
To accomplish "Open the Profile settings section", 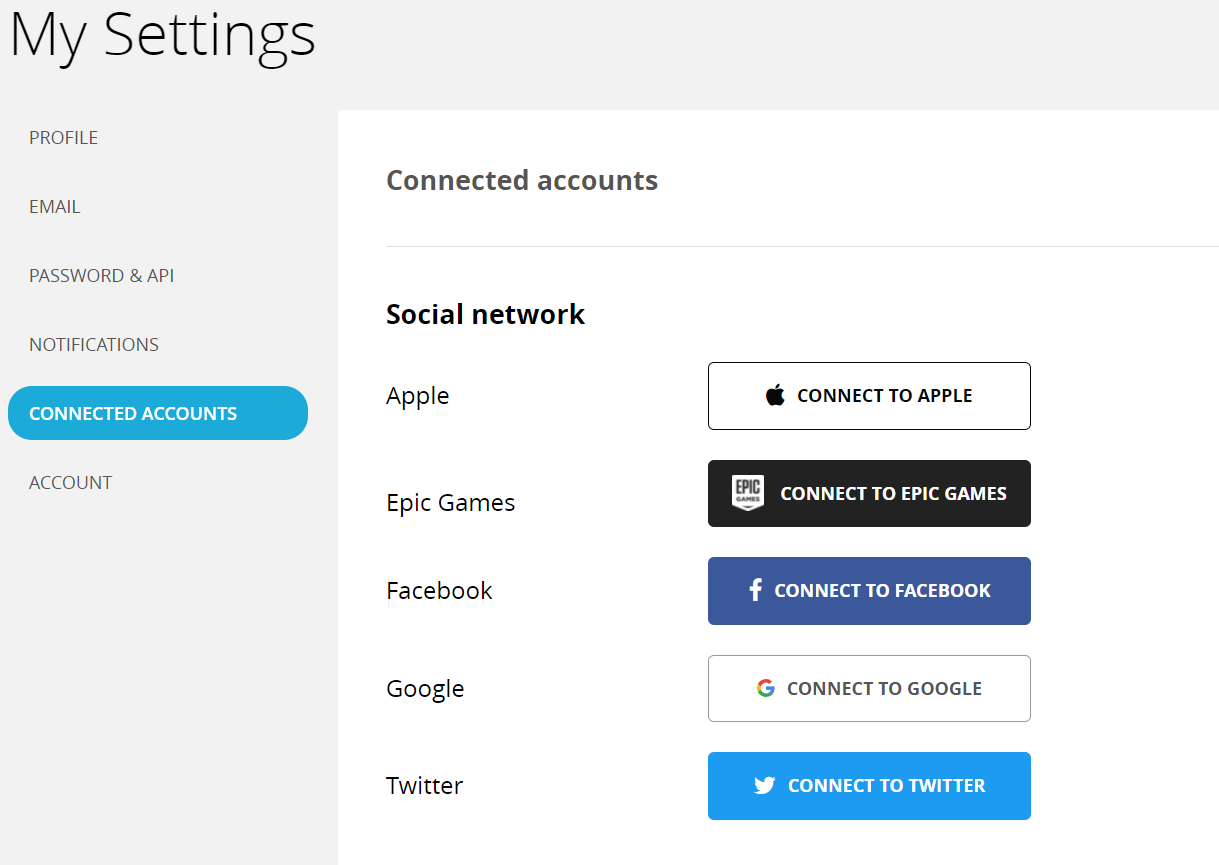I will click(x=64, y=138).
